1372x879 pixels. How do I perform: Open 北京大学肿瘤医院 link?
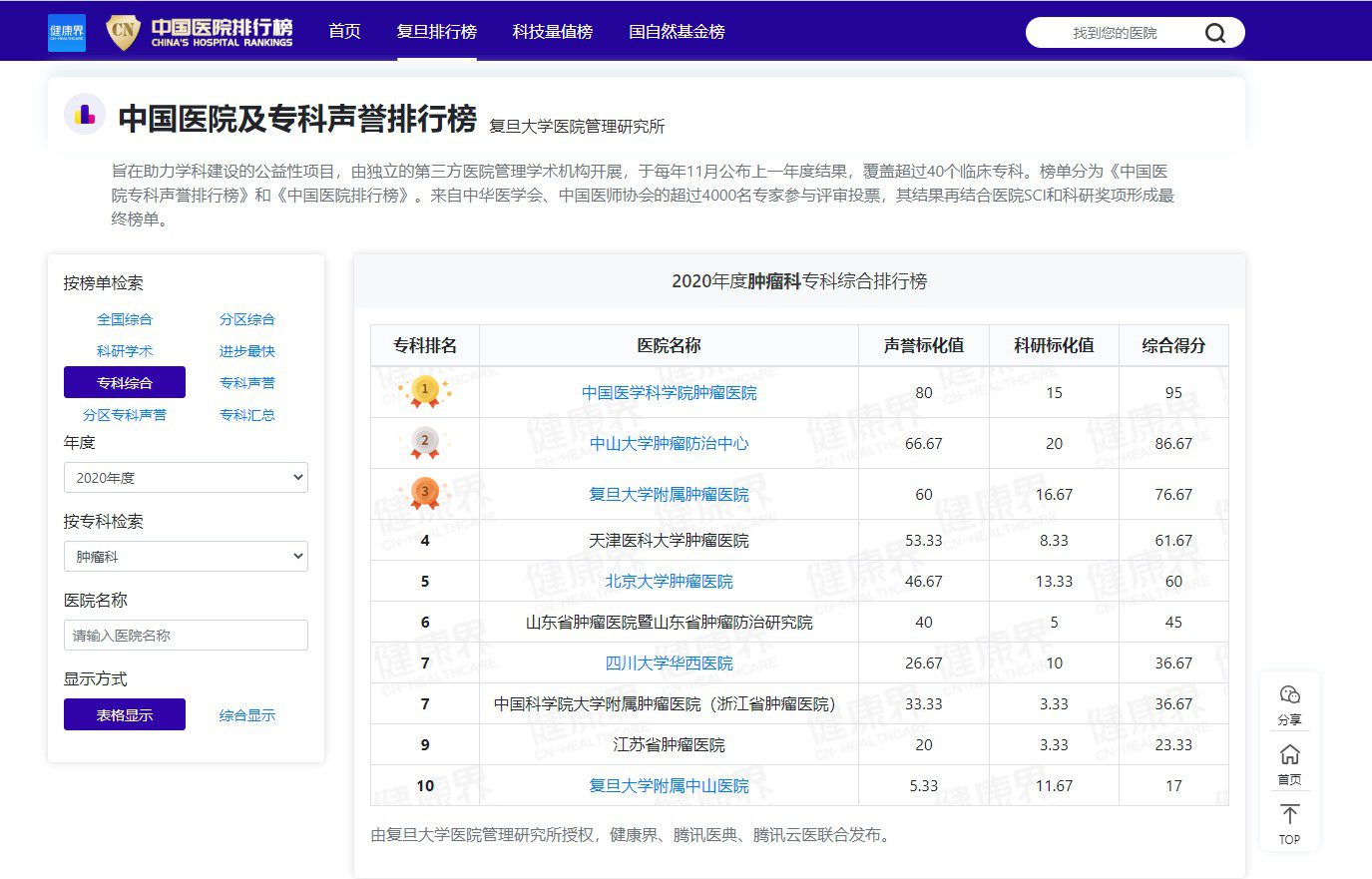click(670, 582)
